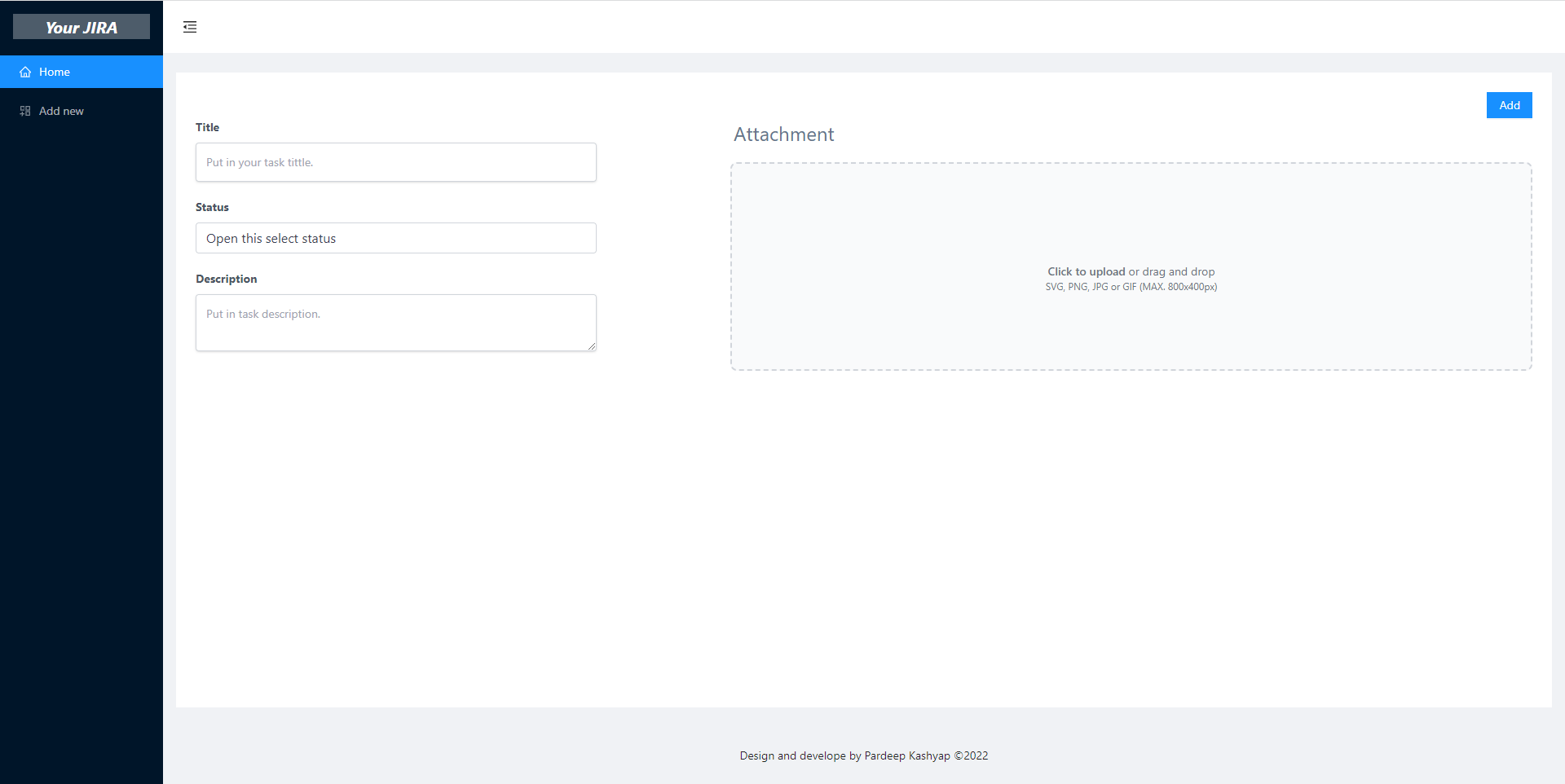Click the Add new grid icon
Image resolution: width=1565 pixels, height=784 pixels.
pos(24,111)
